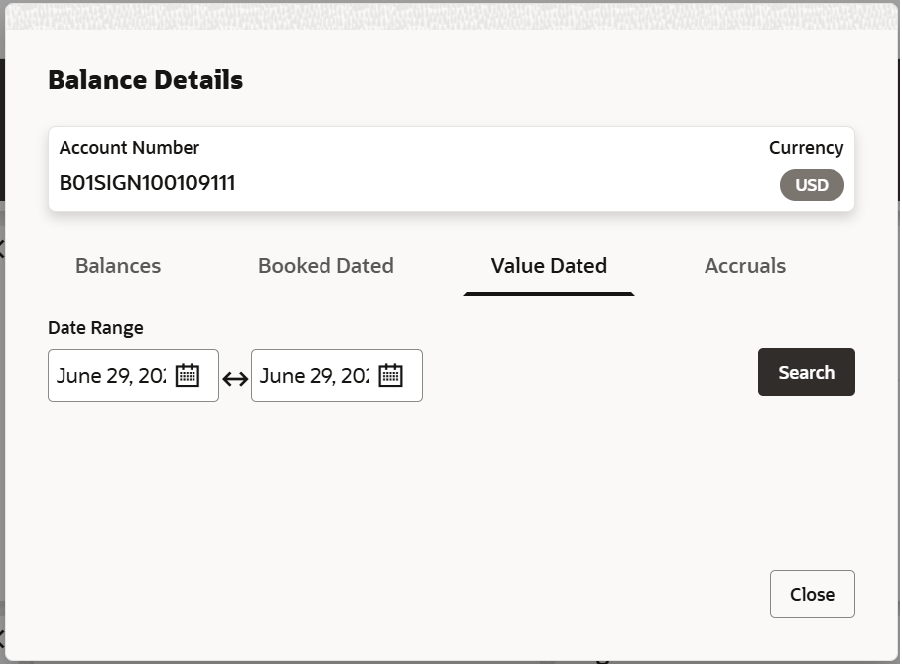Go to the Accruals tab
Image resolution: width=902 pixels, height=665 pixels.
[x=746, y=266]
